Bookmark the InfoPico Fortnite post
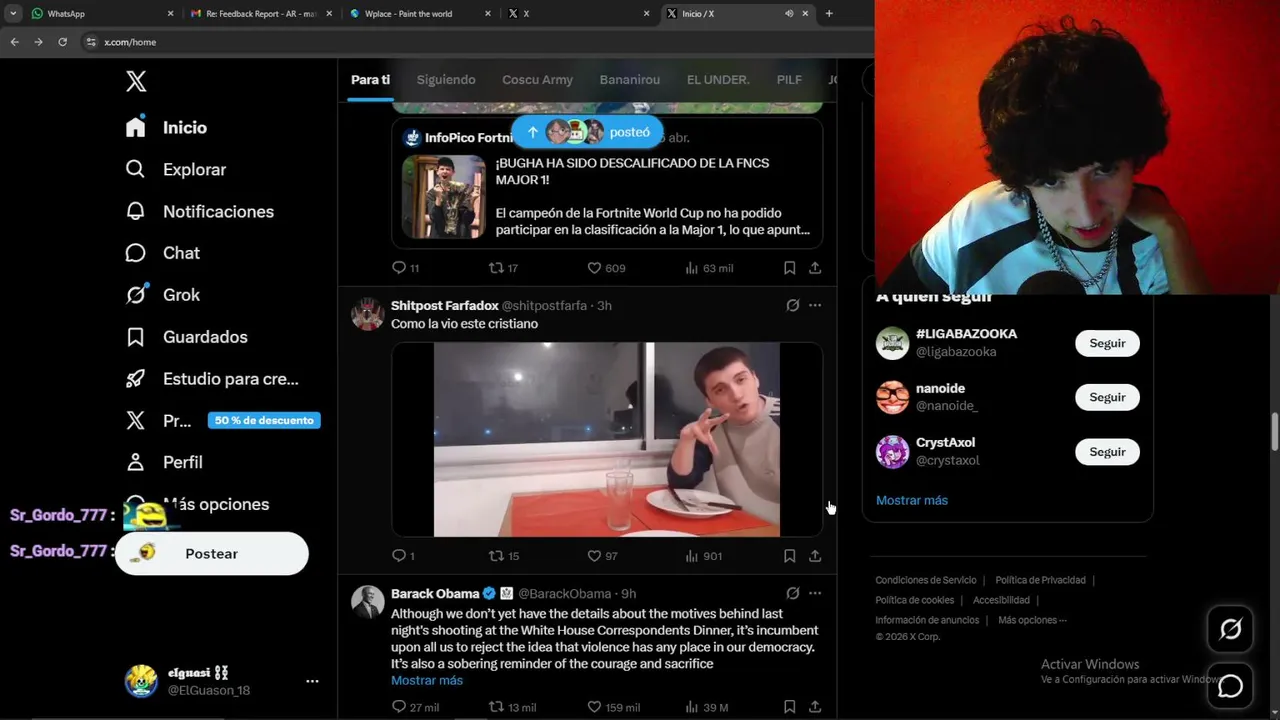This screenshot has height=720, width=1280. (x=789, y=268)
